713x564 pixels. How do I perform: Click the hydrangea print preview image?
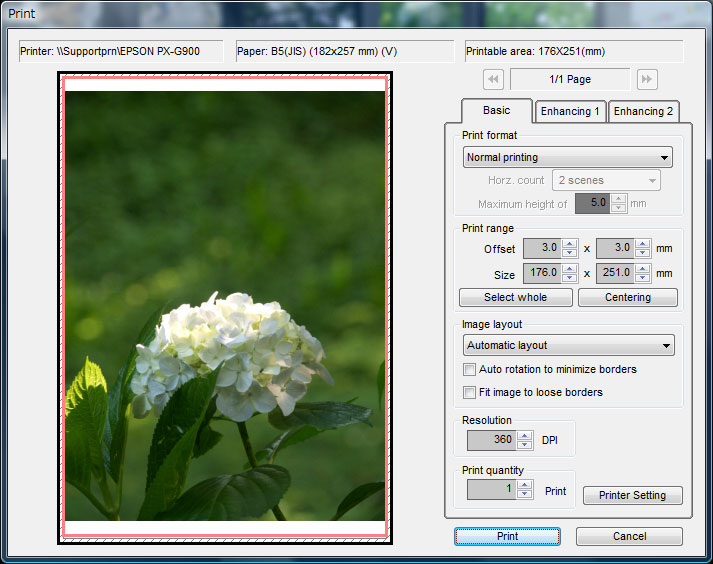[225, 306]
